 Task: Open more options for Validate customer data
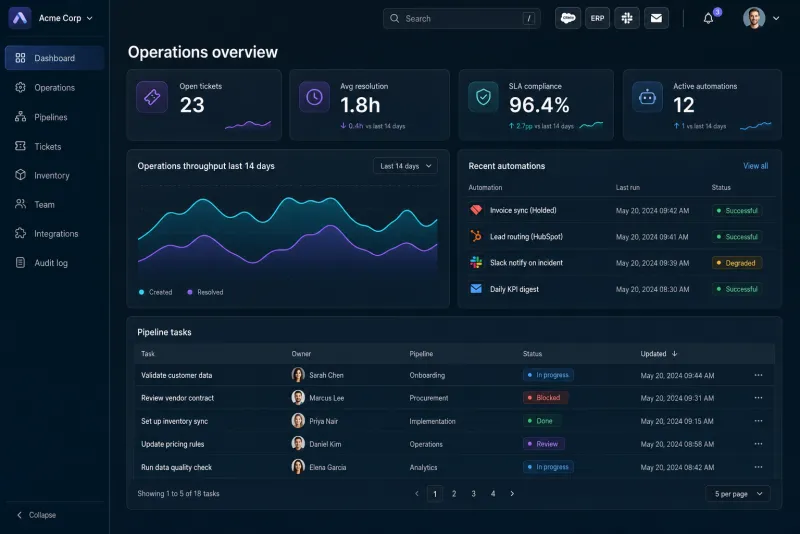pyautogui.click(x=758, y=375)
